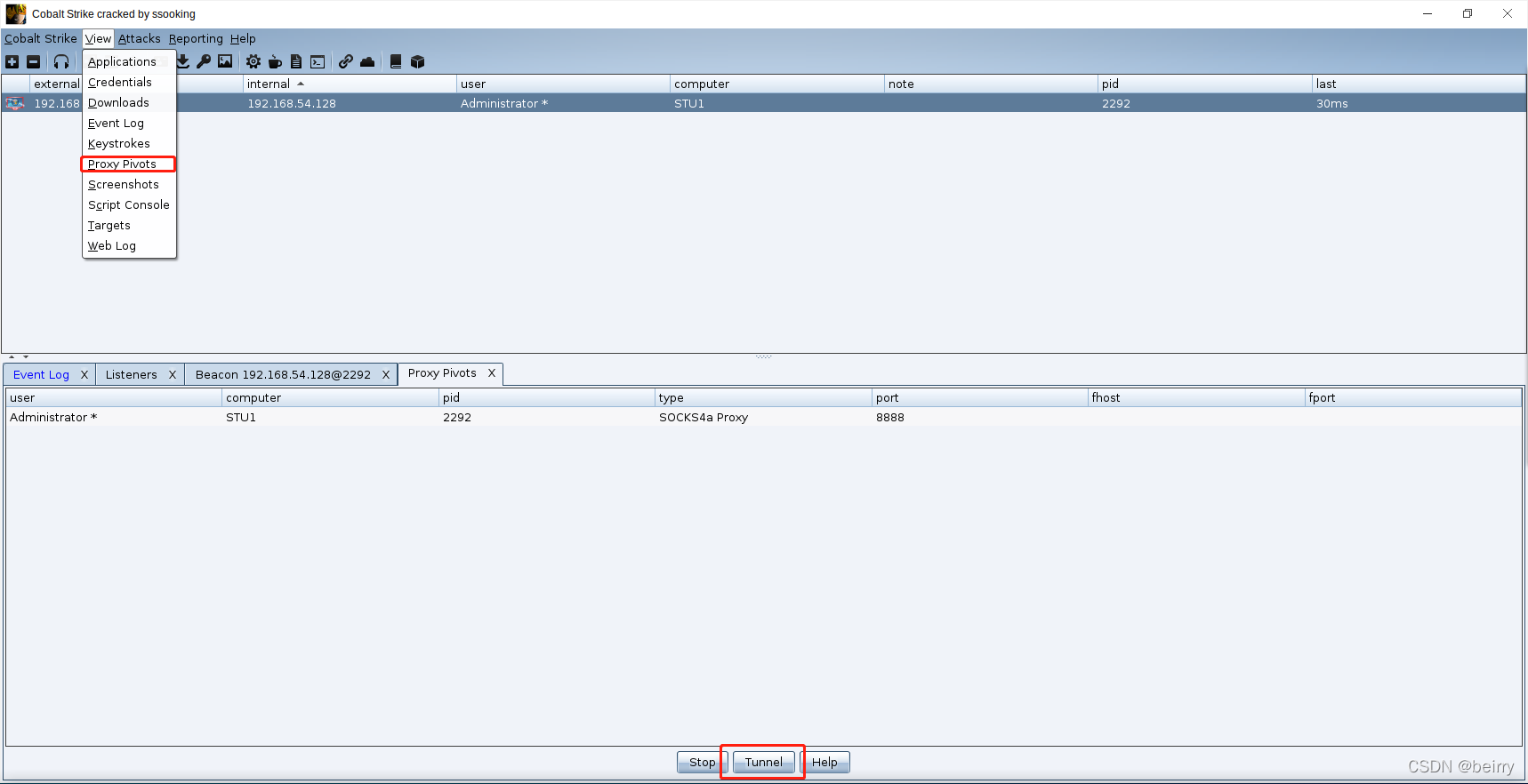Click Administrator * in the pivots table
This screenshot has width=1528, height=784.
coord(53,417)
